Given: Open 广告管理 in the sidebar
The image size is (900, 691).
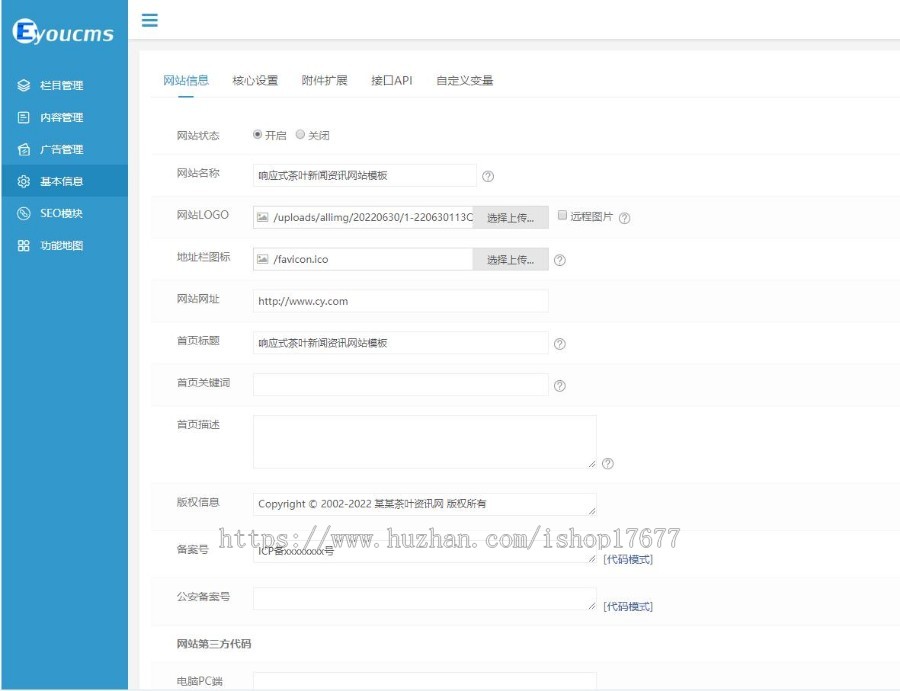Looking at the screenshot, I should pos(64,150).
